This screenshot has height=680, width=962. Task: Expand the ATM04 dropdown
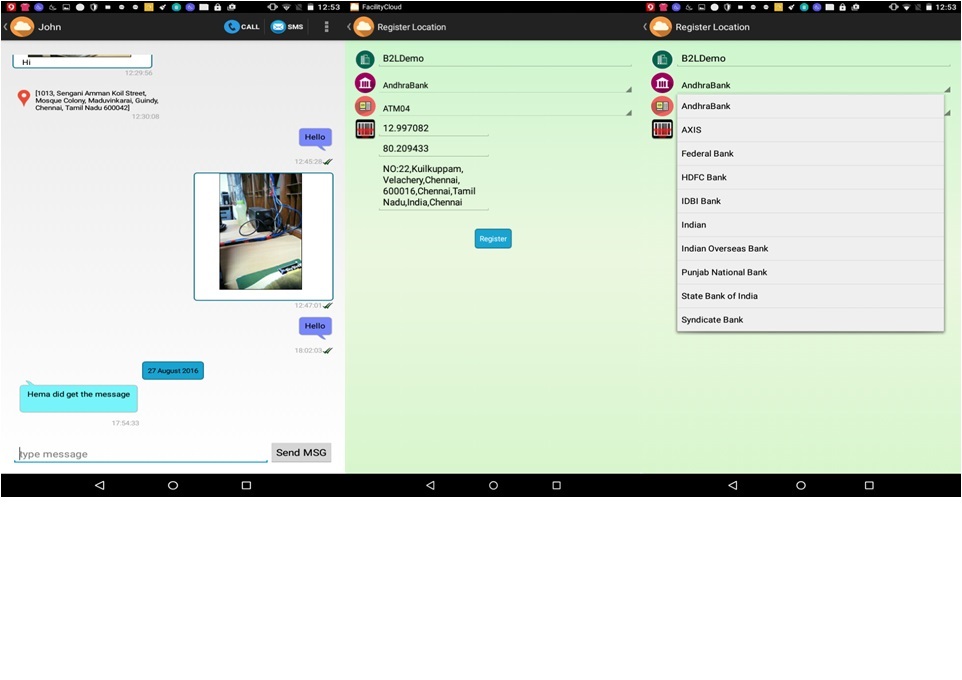(x=505, y=109)
